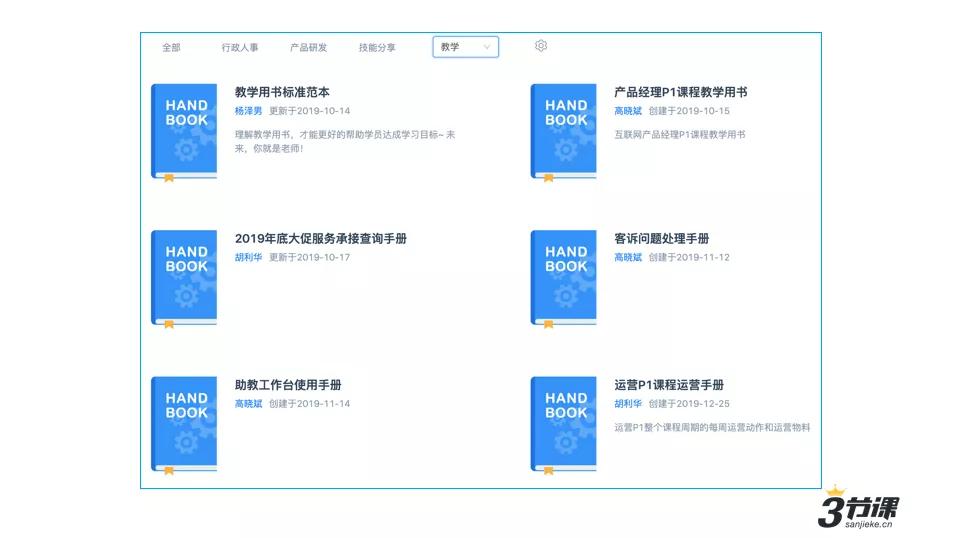Open 助教工作台使用手册 handbook cover
Image resolution: width=957 pixels, height=538 pixels.
184,426
